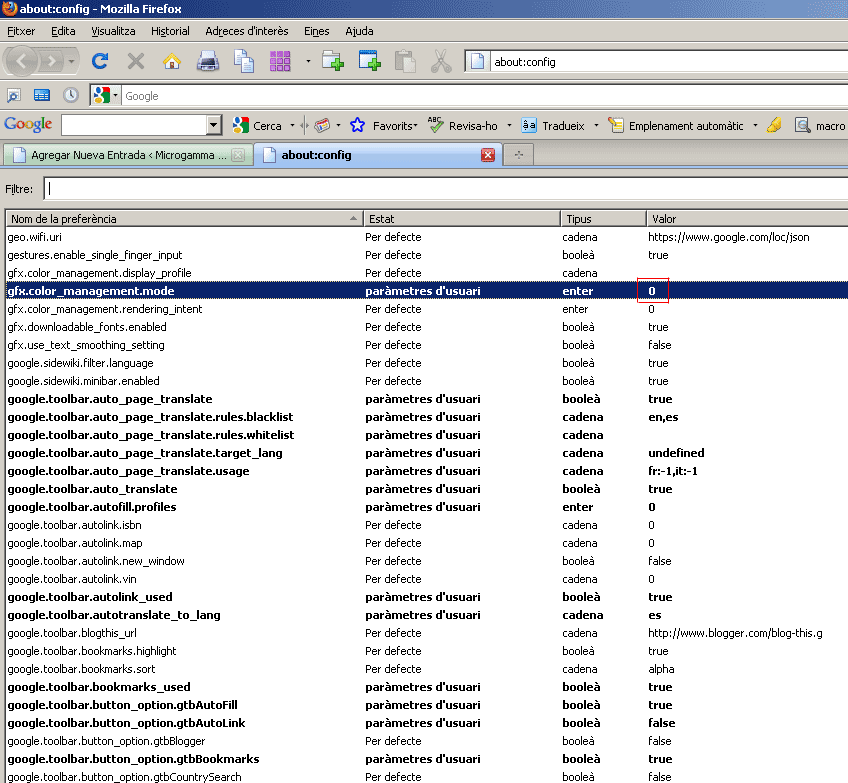Click the yellow highlighter icon
The height and width of the screenshot is (783, 848).
pos(774,125)
